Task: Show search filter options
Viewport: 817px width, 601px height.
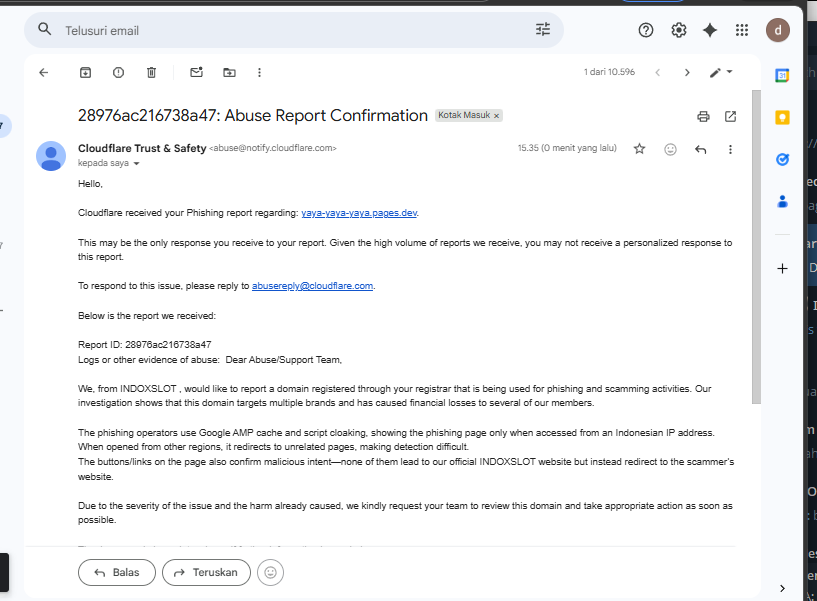Action: tap(543, 29)
